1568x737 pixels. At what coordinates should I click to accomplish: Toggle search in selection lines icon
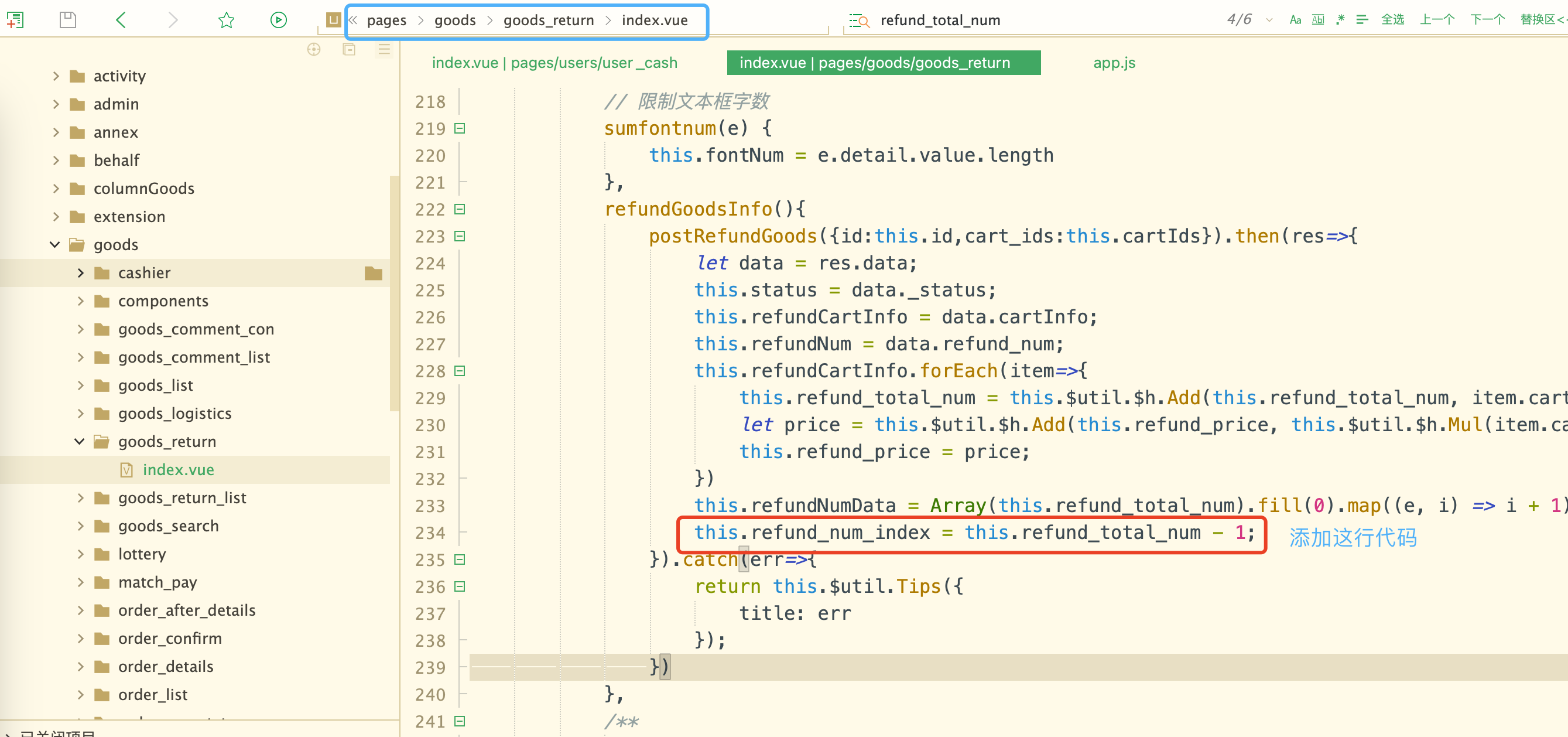point(1362,20)
